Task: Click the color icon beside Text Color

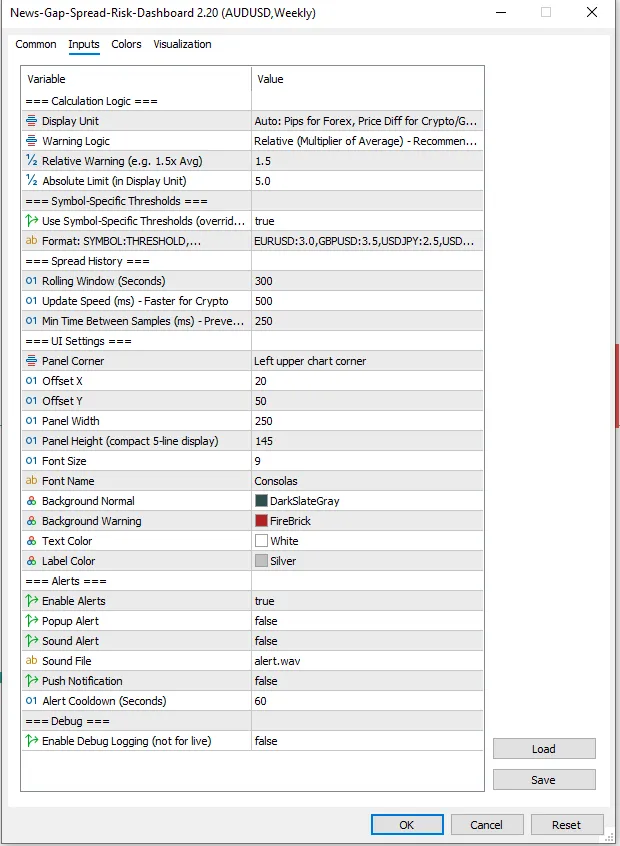Action: coord(31,541)
